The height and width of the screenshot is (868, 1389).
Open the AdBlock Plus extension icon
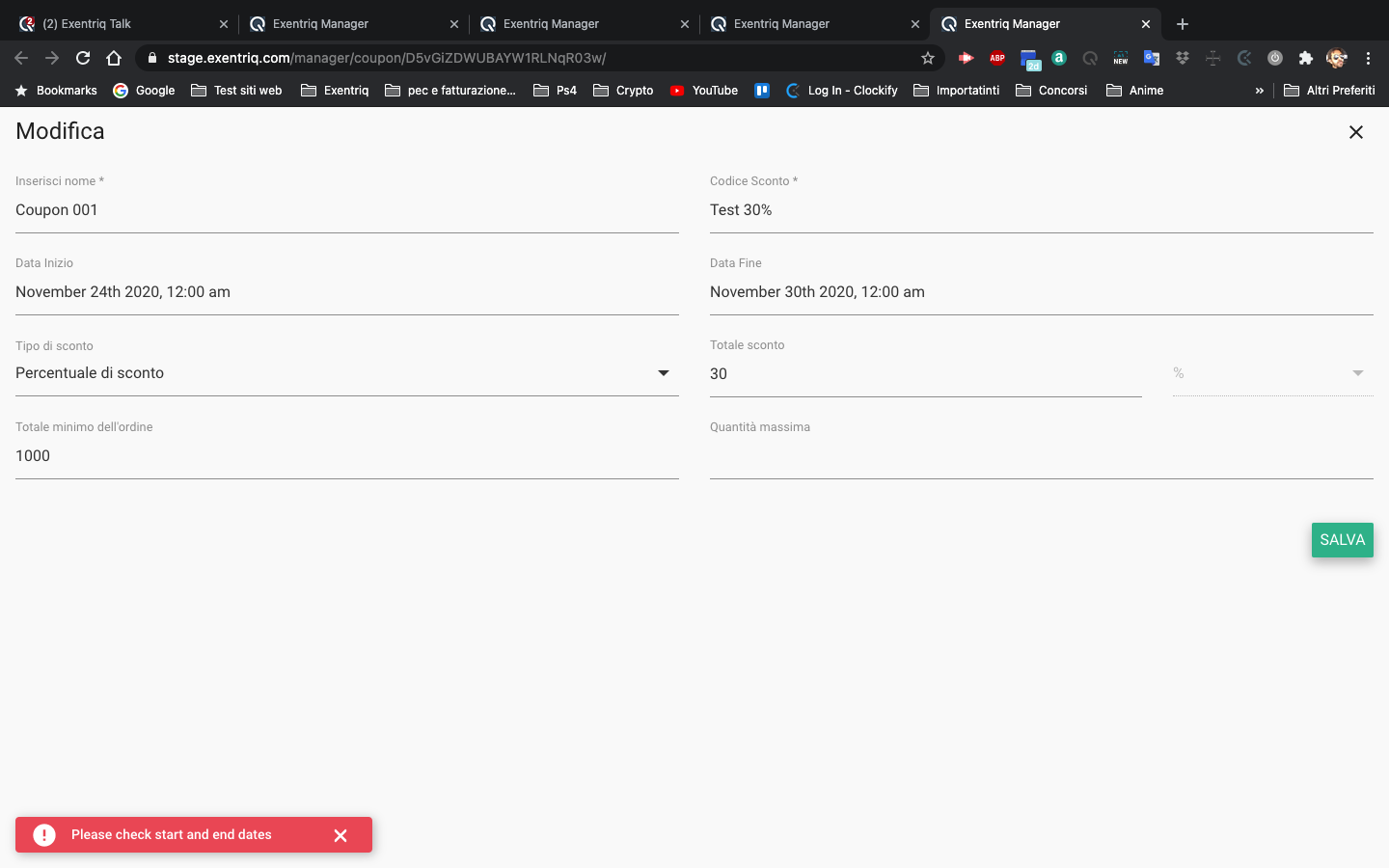[x=997, y=58]
